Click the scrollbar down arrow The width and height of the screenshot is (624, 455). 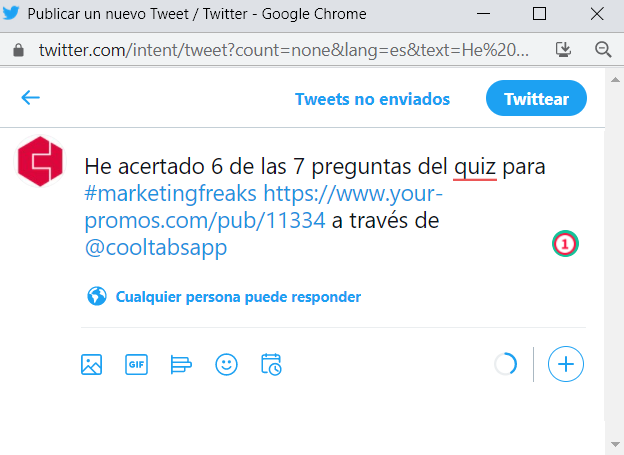tap(615, 444)
